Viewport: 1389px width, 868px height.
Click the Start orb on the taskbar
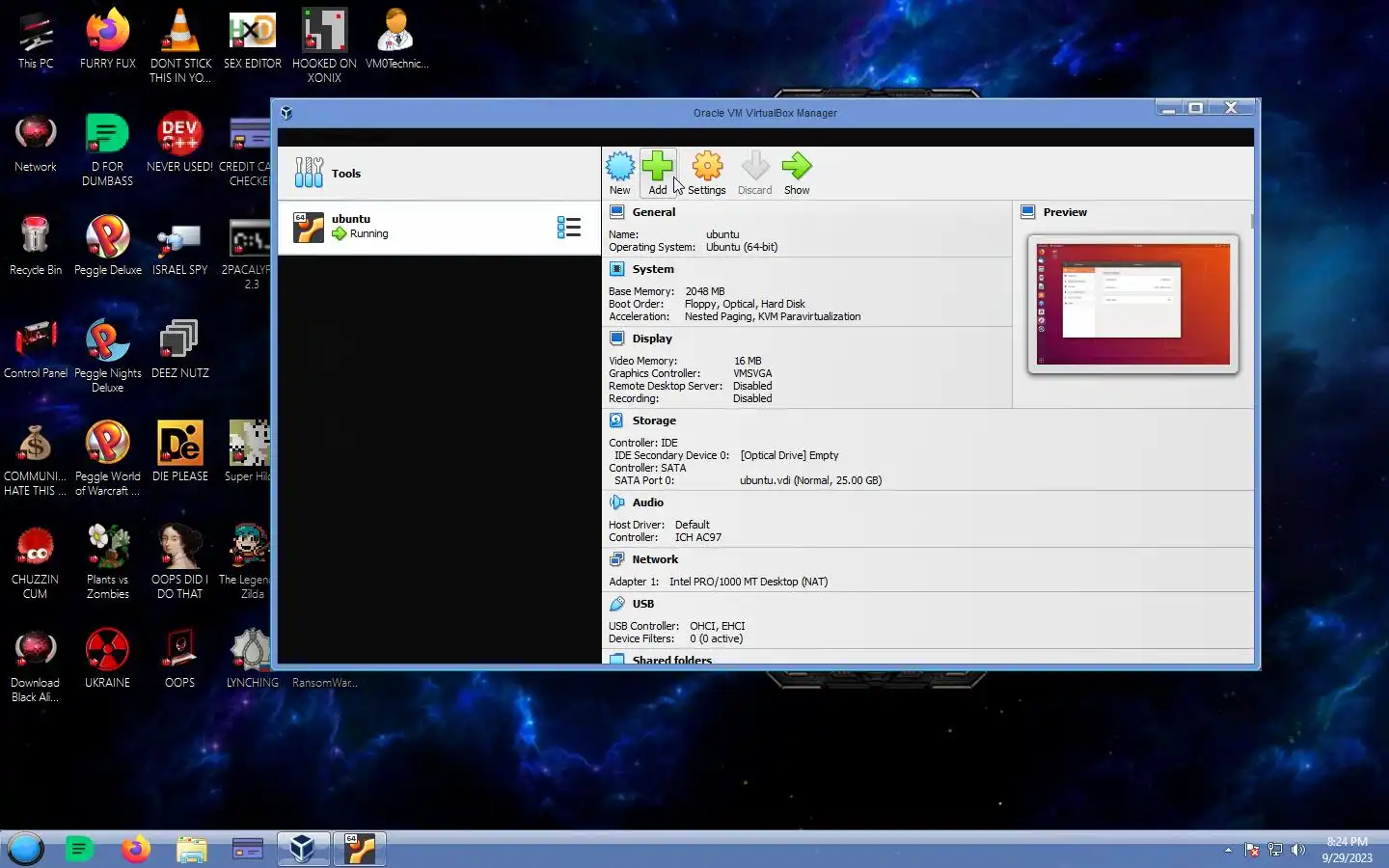click(26, 849)
